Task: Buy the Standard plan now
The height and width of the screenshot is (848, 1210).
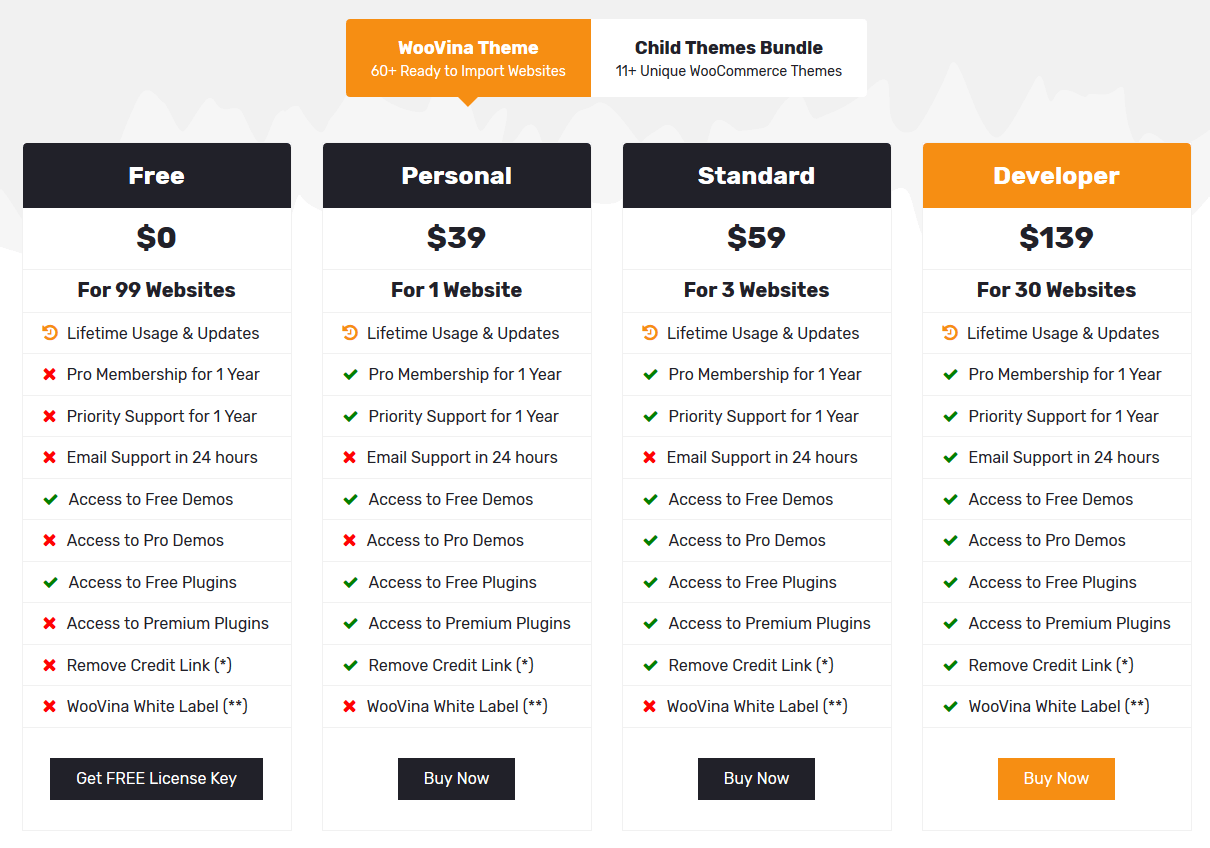Action: point(756,779)
